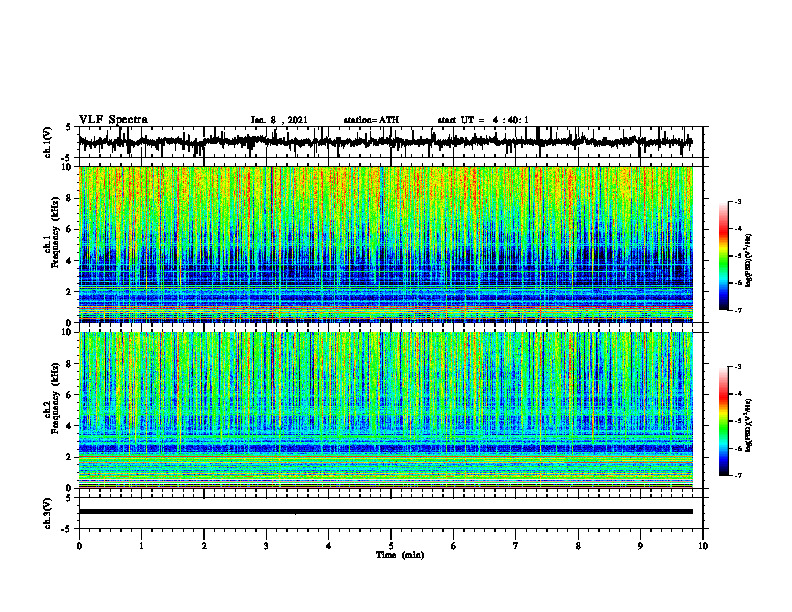This screenshot has height=612, width=792.
Task: Click the "-3" tick on ch.1 colorbar
Action: pos(737,201)
